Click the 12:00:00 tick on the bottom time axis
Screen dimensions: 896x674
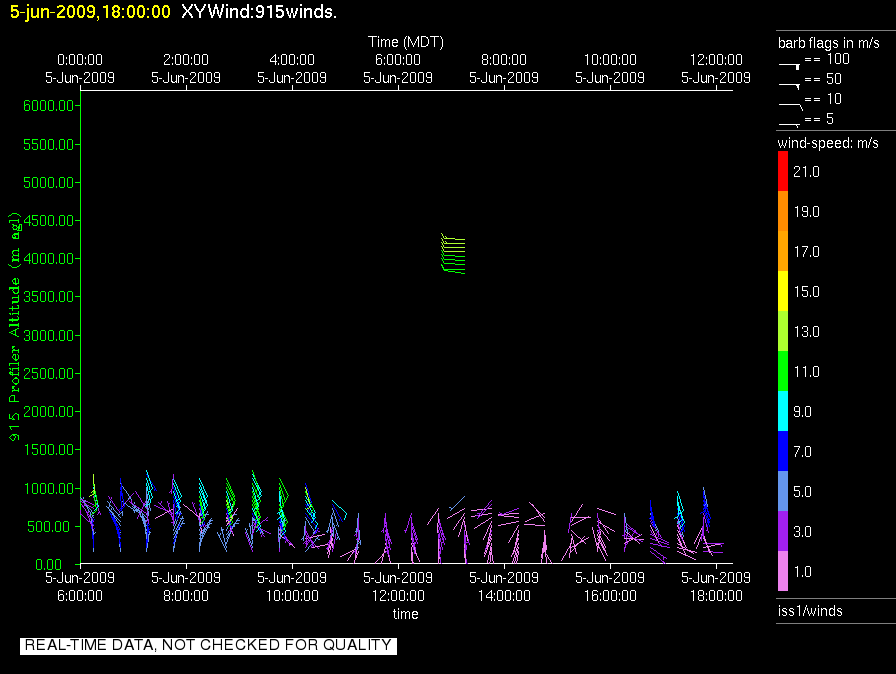click(398, 595)
